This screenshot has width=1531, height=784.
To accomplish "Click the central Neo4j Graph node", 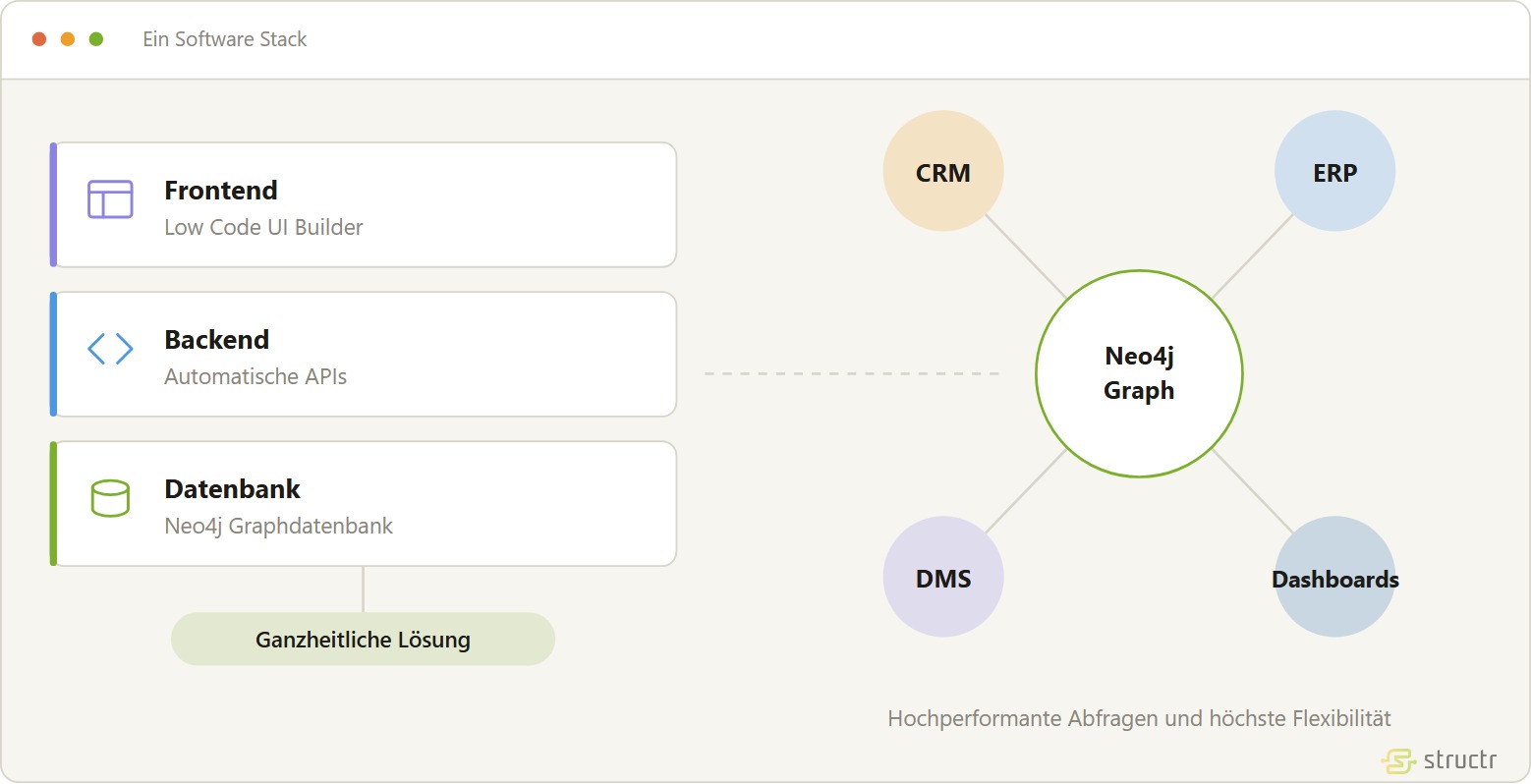I will point(1139,373).
